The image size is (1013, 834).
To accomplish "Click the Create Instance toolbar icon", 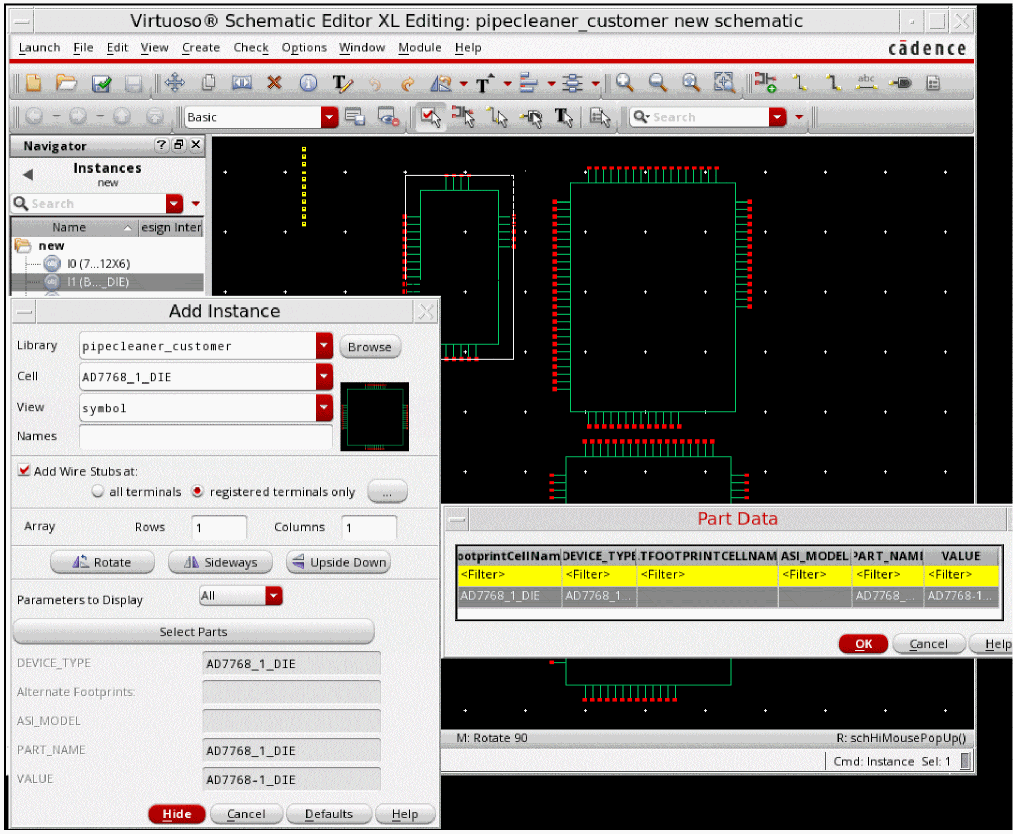I will pos(765,84).
